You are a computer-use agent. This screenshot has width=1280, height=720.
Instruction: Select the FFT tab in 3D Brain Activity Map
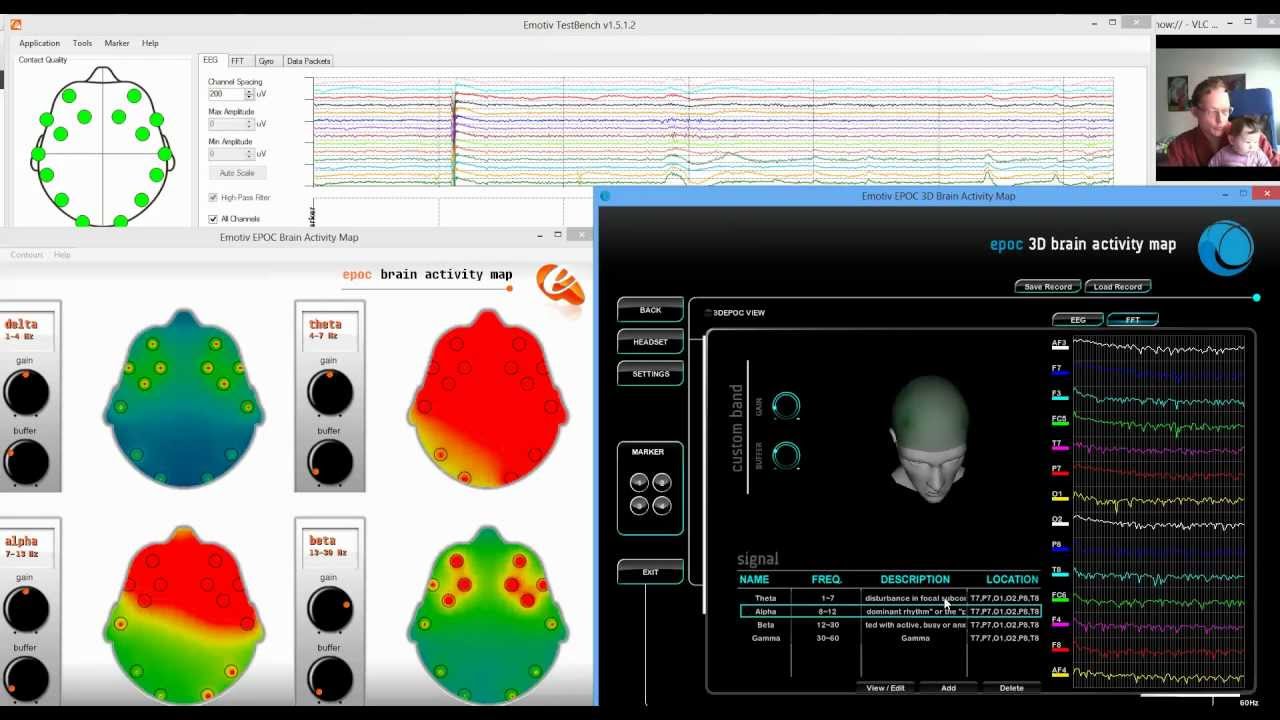[x=1133, y=320]
